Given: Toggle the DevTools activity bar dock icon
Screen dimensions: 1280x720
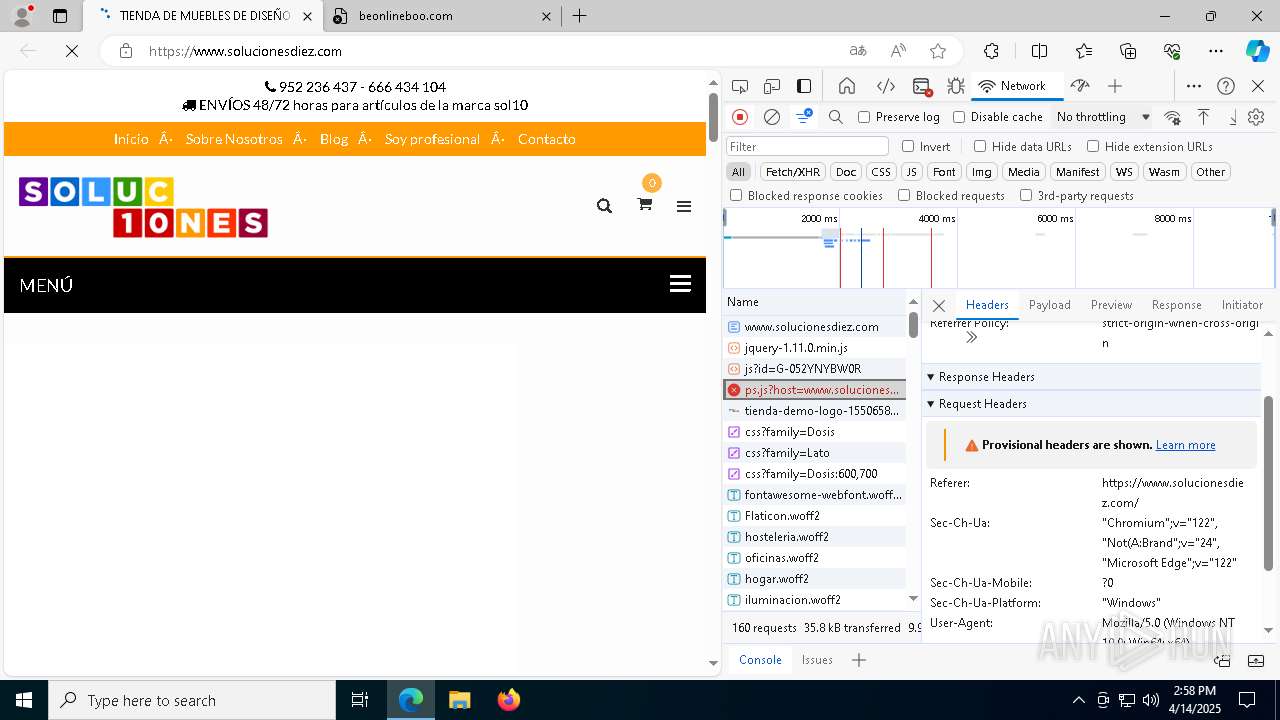Looking at the screenshot, I should click(804, 86).
